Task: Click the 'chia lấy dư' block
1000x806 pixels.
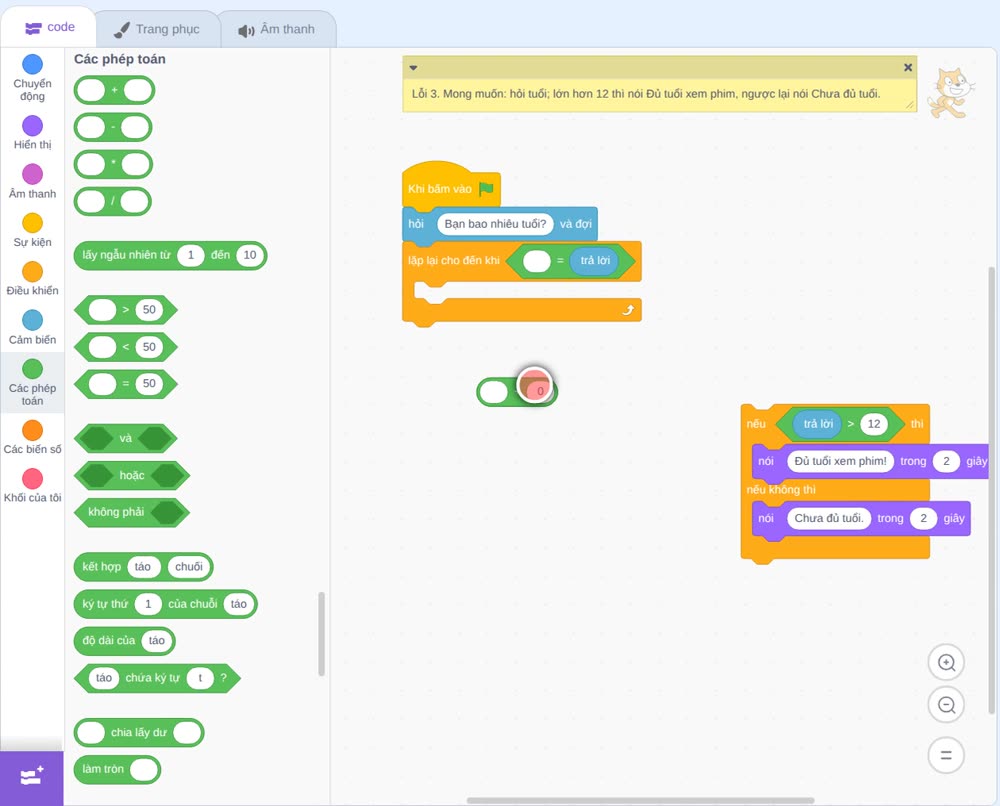Action: (x=139, y=733)
